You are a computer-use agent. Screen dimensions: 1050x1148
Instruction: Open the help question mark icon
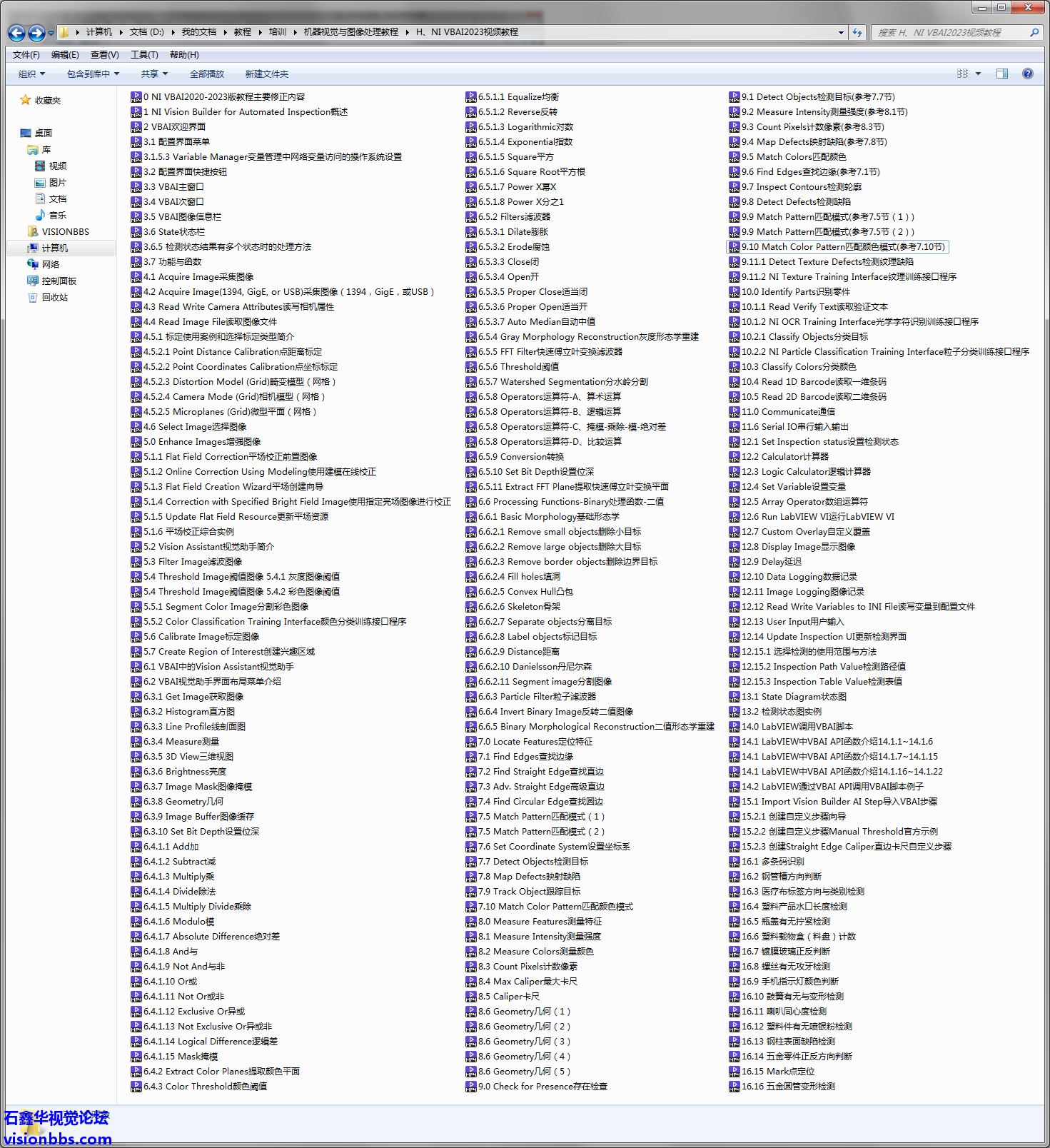click(x=1027, y=74)
